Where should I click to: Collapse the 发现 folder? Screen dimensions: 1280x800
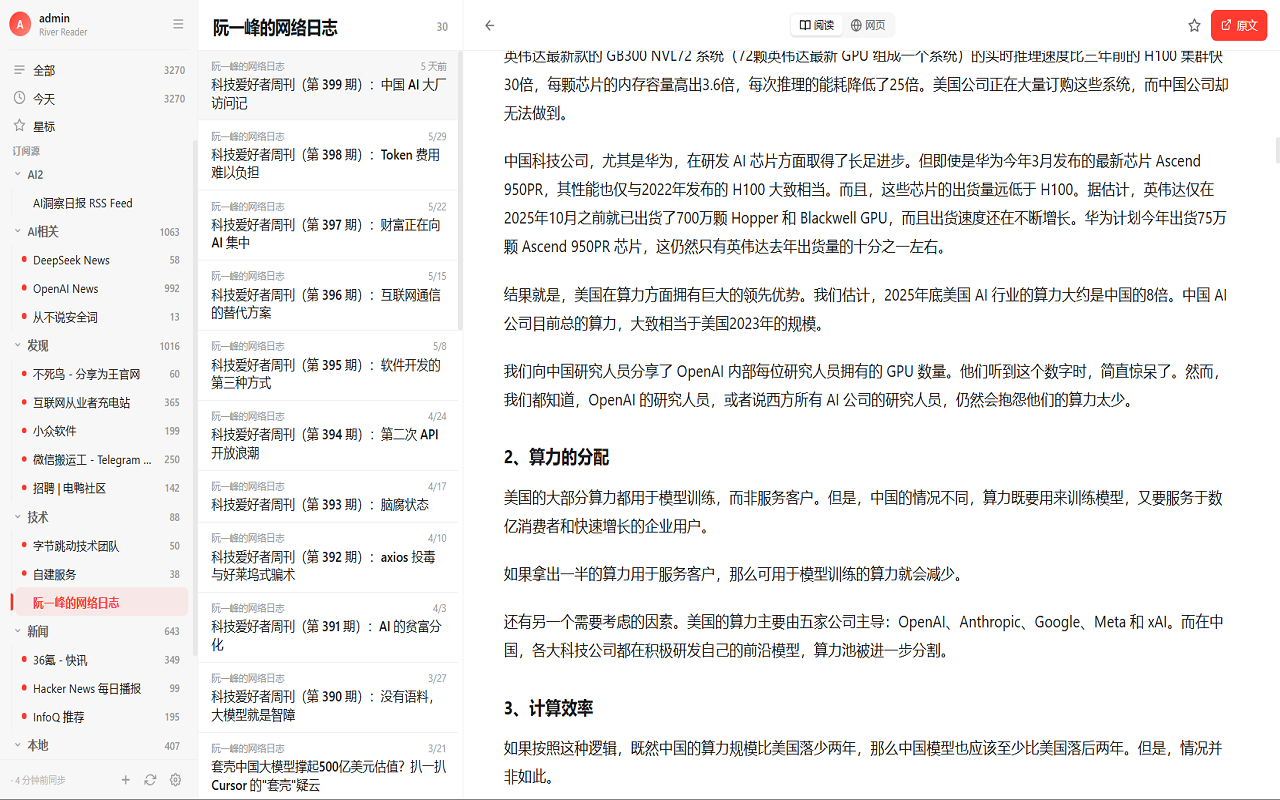18,345
